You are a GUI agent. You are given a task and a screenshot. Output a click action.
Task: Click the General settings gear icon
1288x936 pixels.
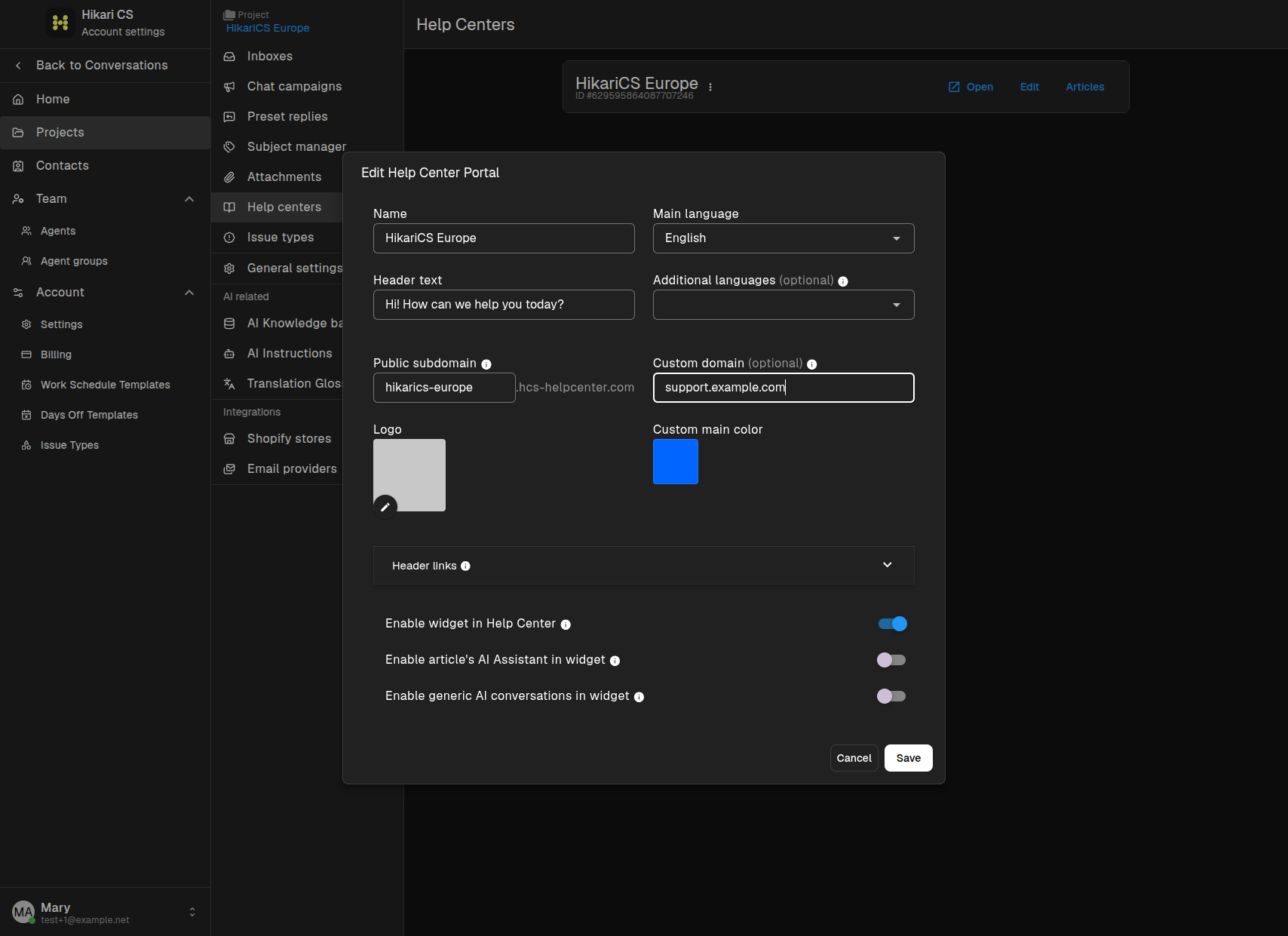[229, 269]
